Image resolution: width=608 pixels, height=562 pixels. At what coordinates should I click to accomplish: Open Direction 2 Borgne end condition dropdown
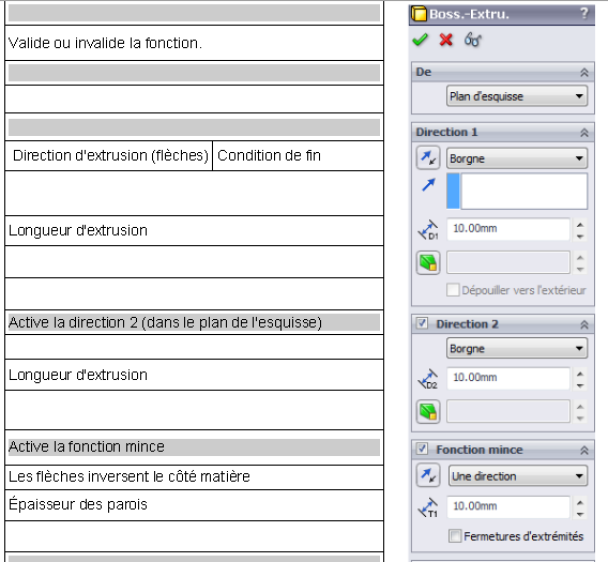pyautogui.click(x=517, y=348)
